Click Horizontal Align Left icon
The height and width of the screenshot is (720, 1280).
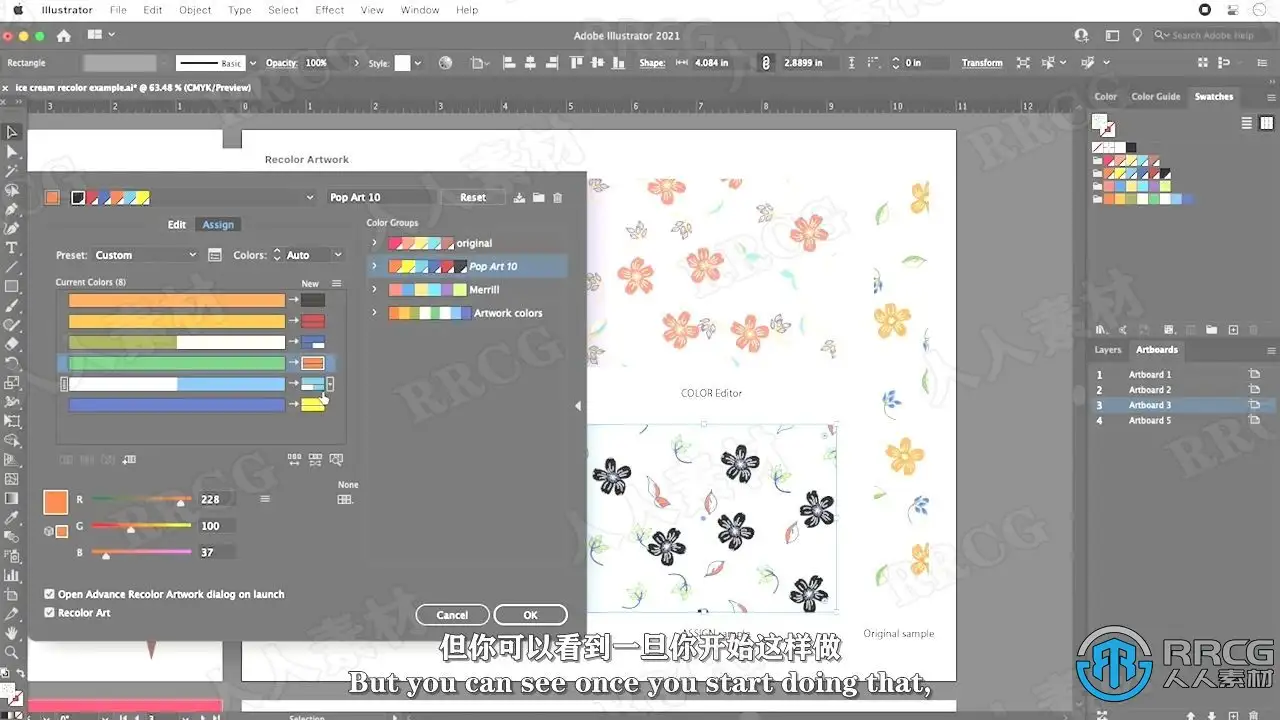(508, 62)
